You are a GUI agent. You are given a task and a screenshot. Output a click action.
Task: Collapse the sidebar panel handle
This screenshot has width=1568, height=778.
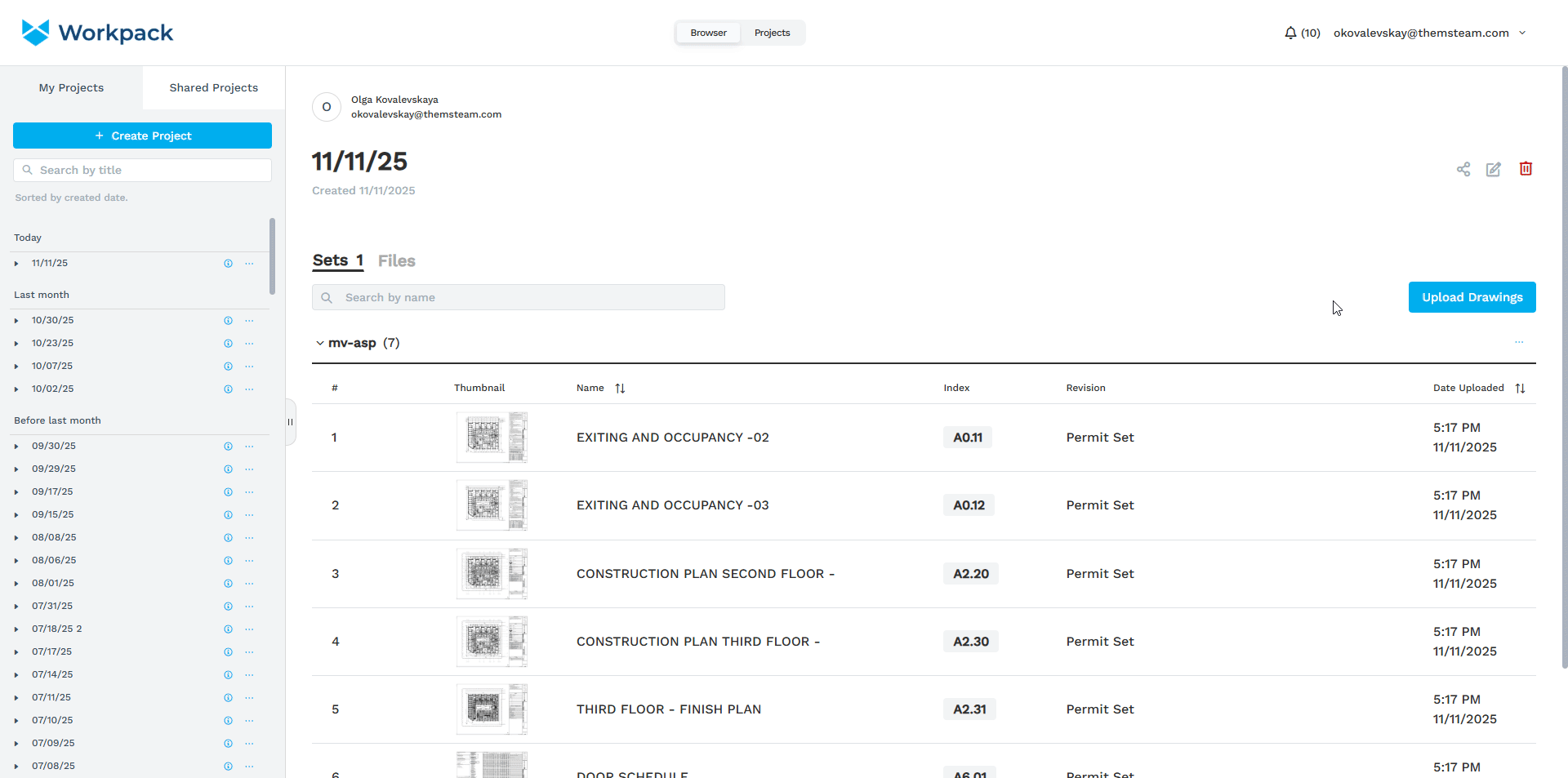pos(290,422)
